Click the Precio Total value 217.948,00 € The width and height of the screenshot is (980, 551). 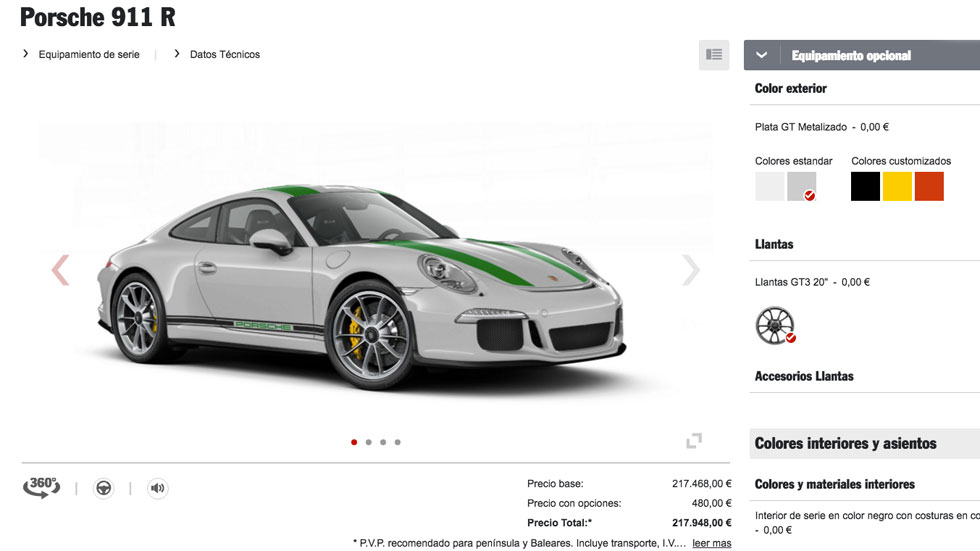coord(702,523)
